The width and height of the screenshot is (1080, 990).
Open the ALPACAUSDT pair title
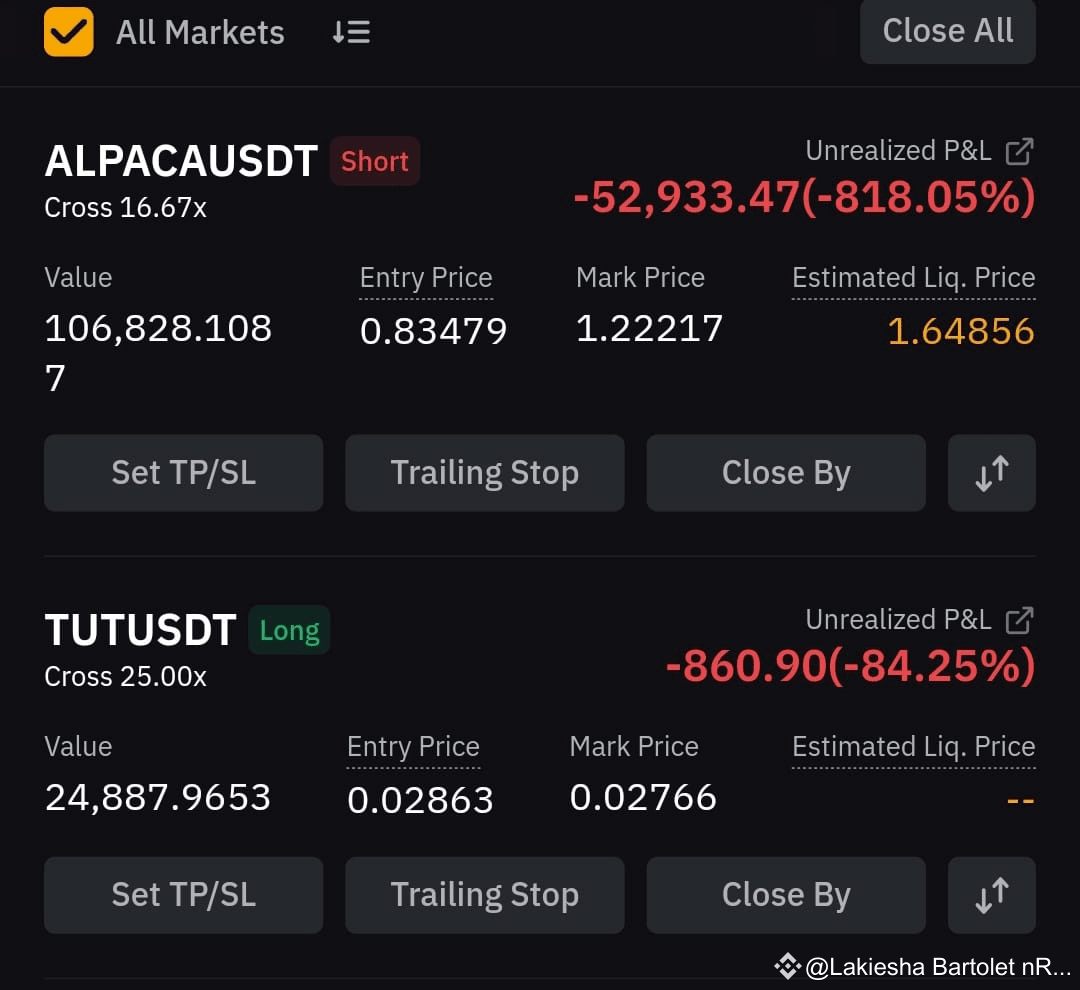(x=181, y=161)
